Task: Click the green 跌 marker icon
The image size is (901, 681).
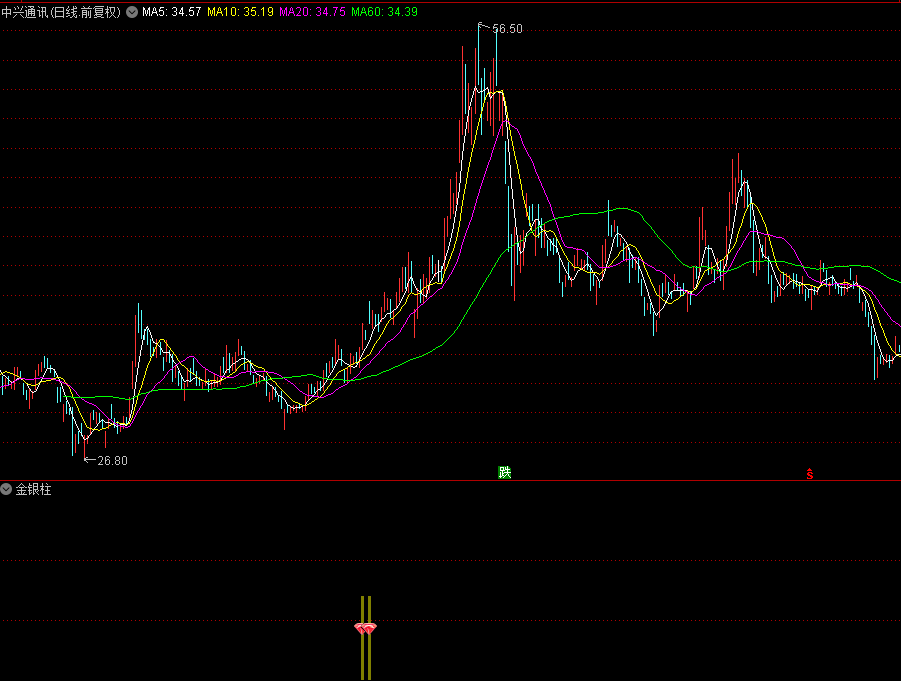Action: (x=505, y=472)
